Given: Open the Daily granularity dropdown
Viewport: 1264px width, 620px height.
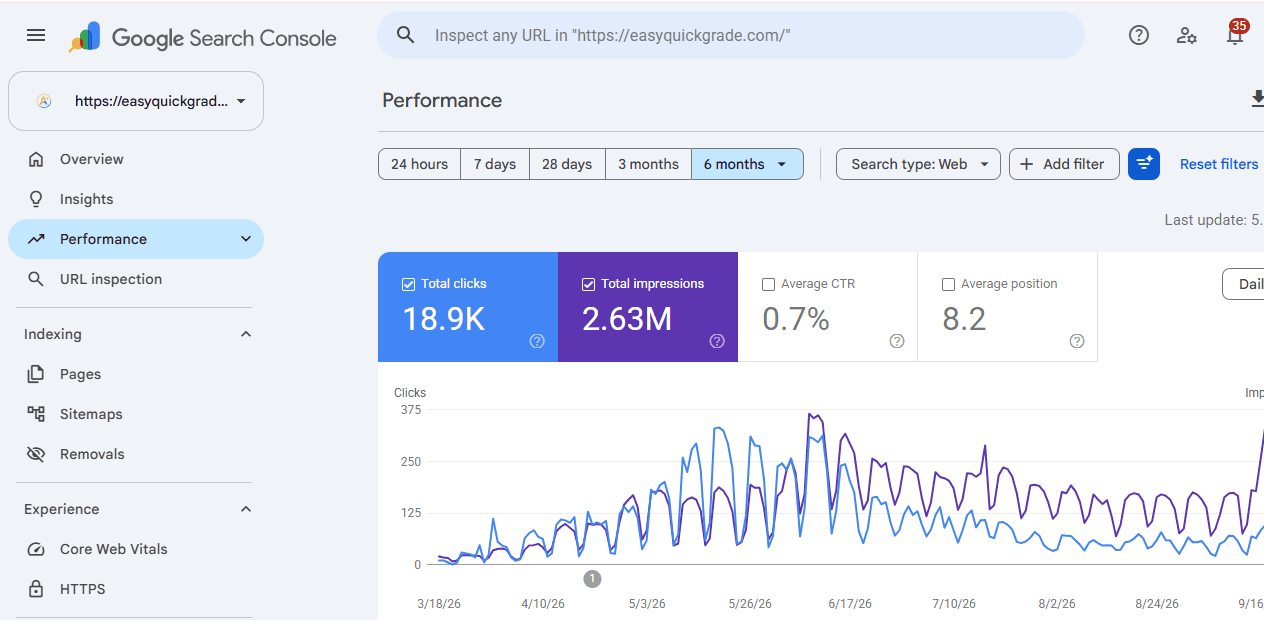Looking at the screenshot, I should pyautogui.click(x=1244, y=284).
